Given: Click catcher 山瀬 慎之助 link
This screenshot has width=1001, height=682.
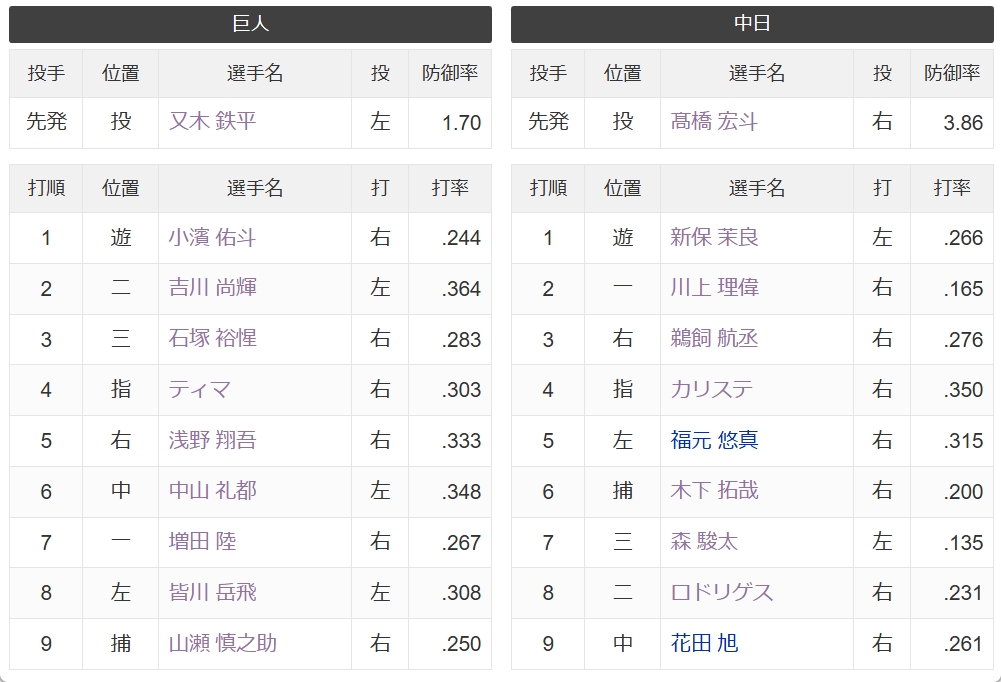Looking at the screenshot, I should coord(222,642).
